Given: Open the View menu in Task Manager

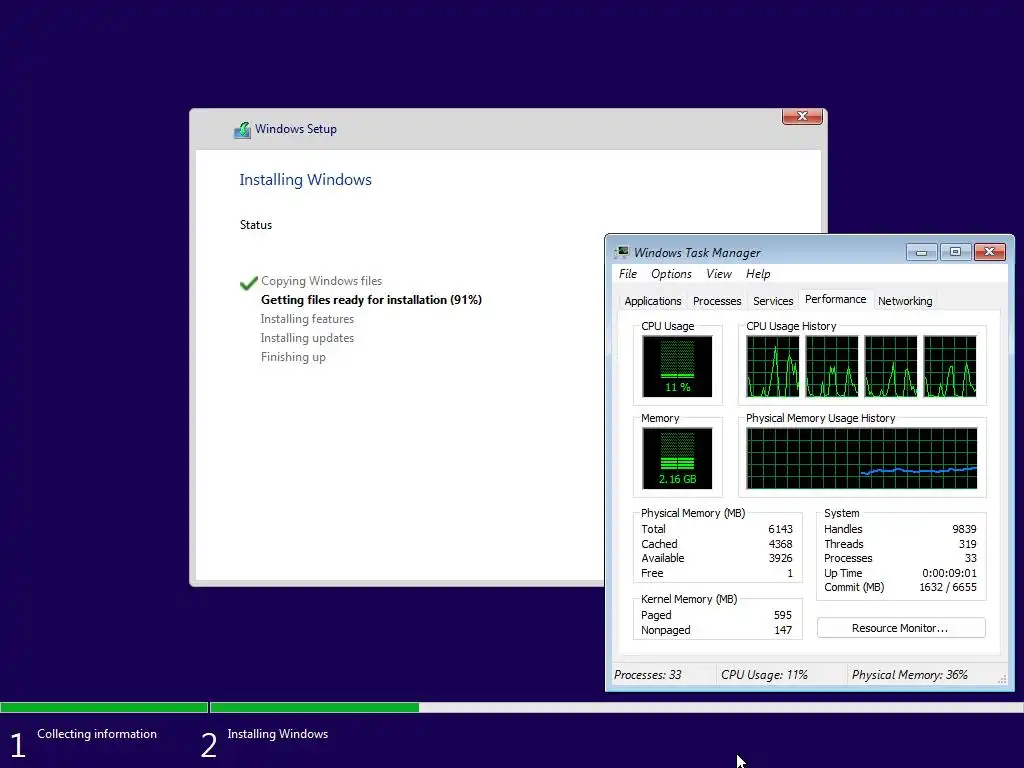Looking at the screenshot, I should [x=718, y=274].
